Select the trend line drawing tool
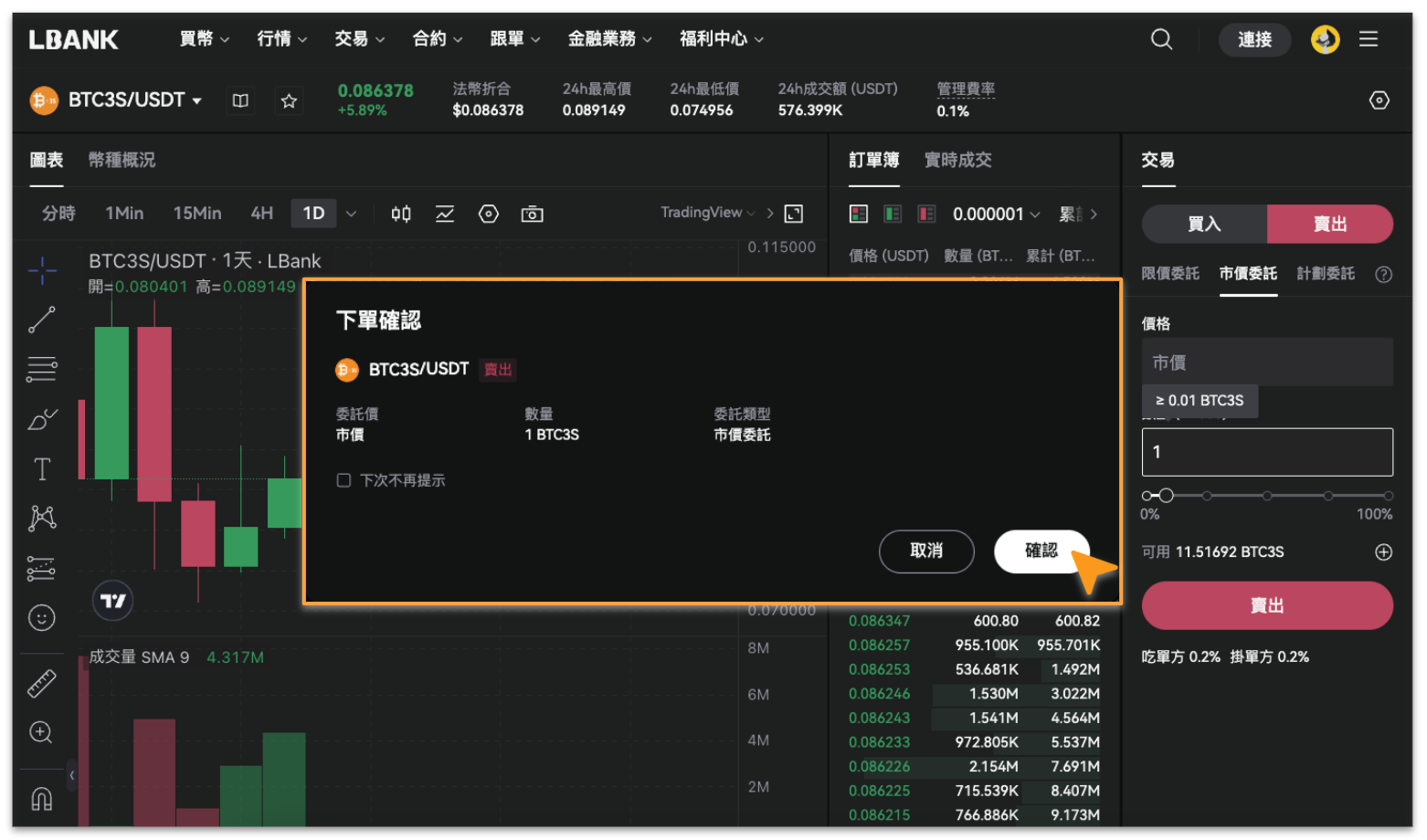This screenshot has width=1427, height=840. pyautogui.click(x=42, y=320)
